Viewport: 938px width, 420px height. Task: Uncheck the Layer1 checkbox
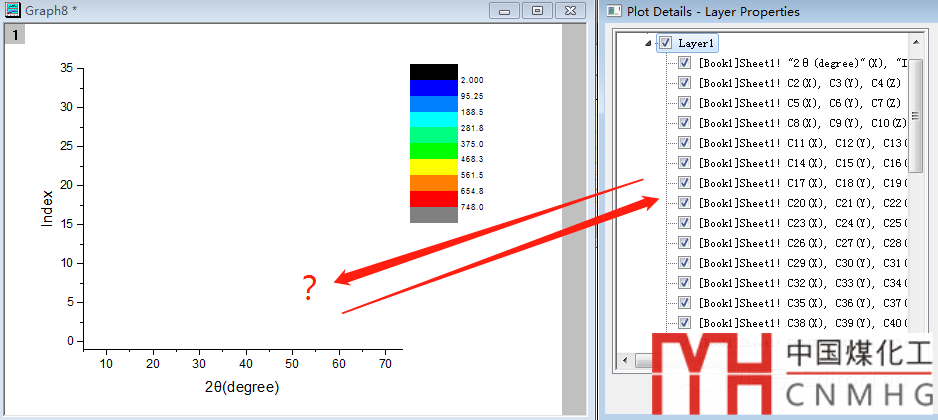pyautogui.click(x=665, y=43)
